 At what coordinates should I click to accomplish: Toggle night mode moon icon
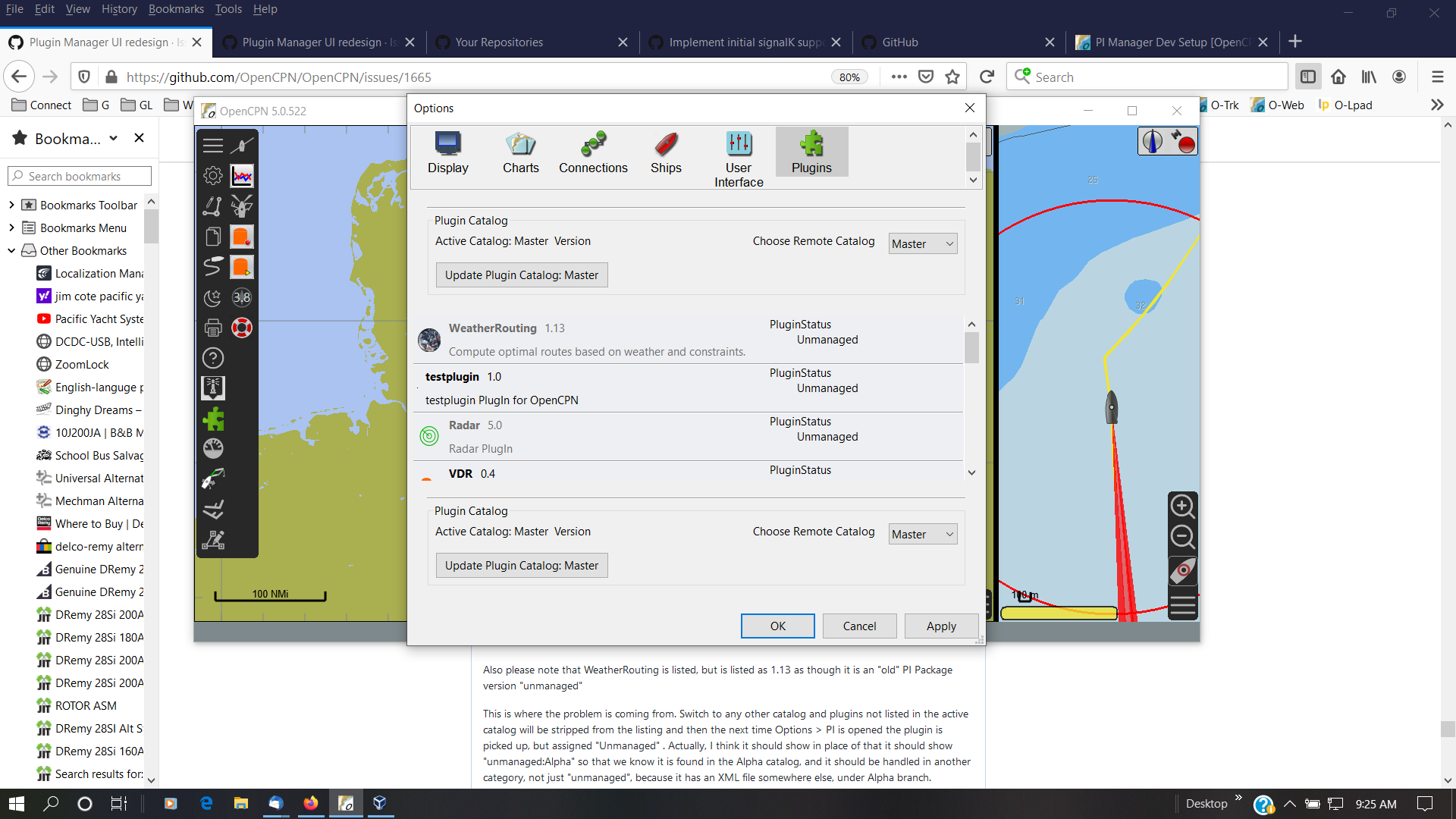tap(213, 297)
